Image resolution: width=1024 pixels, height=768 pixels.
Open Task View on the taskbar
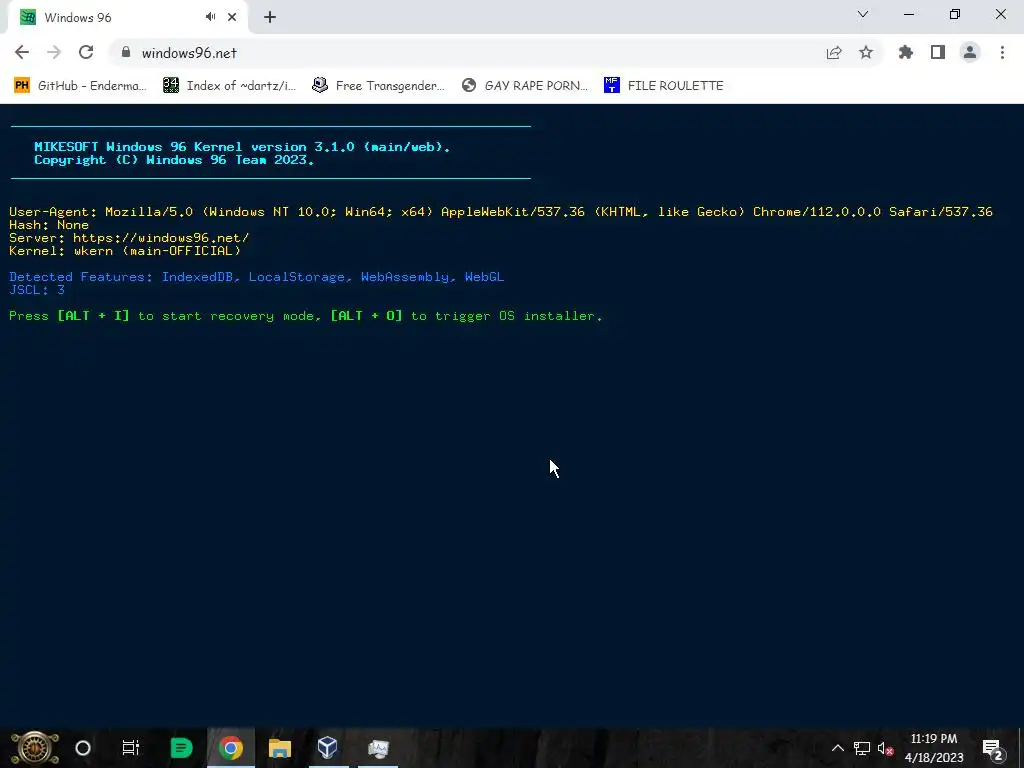click(x=131, y=748)
